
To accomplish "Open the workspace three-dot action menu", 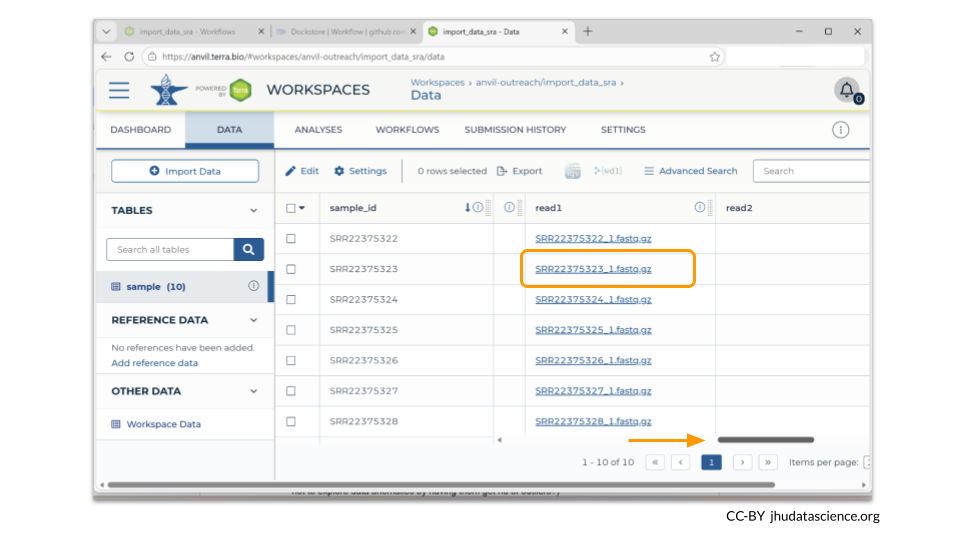I will click(841, 130).
